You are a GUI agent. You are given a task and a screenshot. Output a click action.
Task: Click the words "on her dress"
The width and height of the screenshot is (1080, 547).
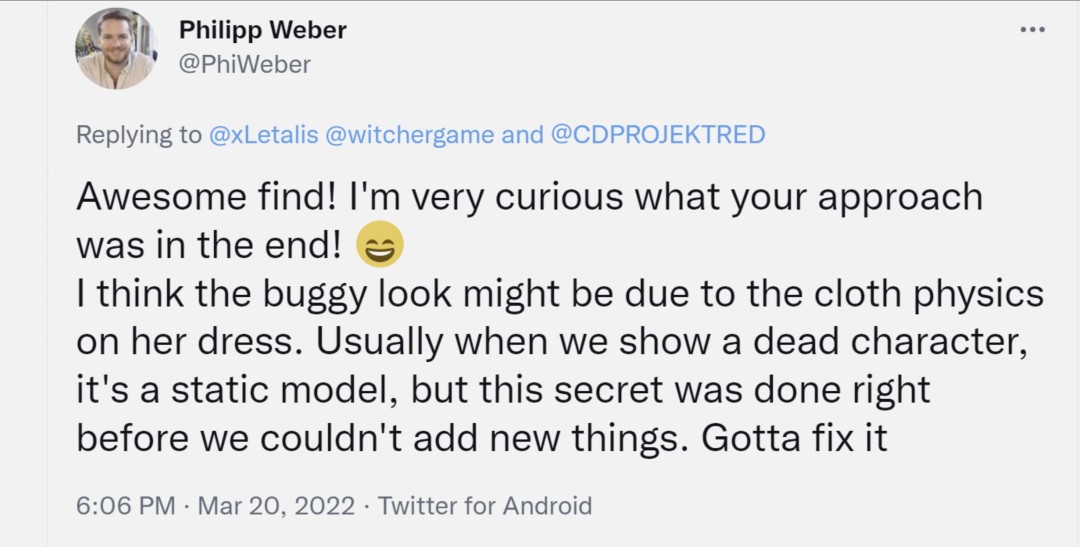(x=188, y=343)
